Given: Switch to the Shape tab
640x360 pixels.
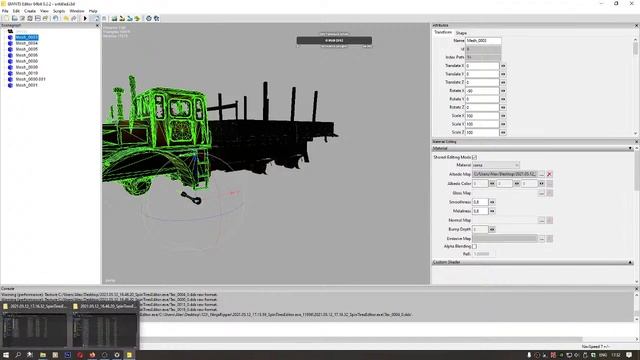Looking at the screenshot, I should coord(461,33).
